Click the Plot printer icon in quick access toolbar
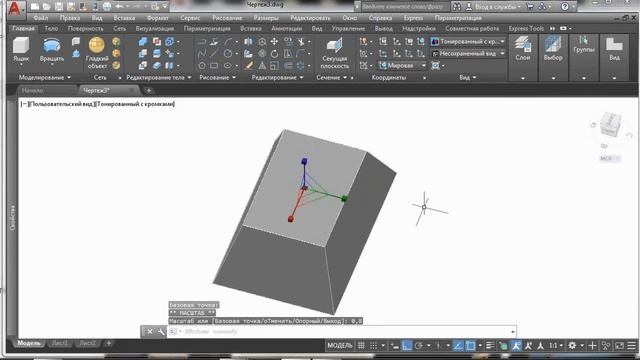The width and height of the screenshot is (640, 360). (x=107, y=7)
